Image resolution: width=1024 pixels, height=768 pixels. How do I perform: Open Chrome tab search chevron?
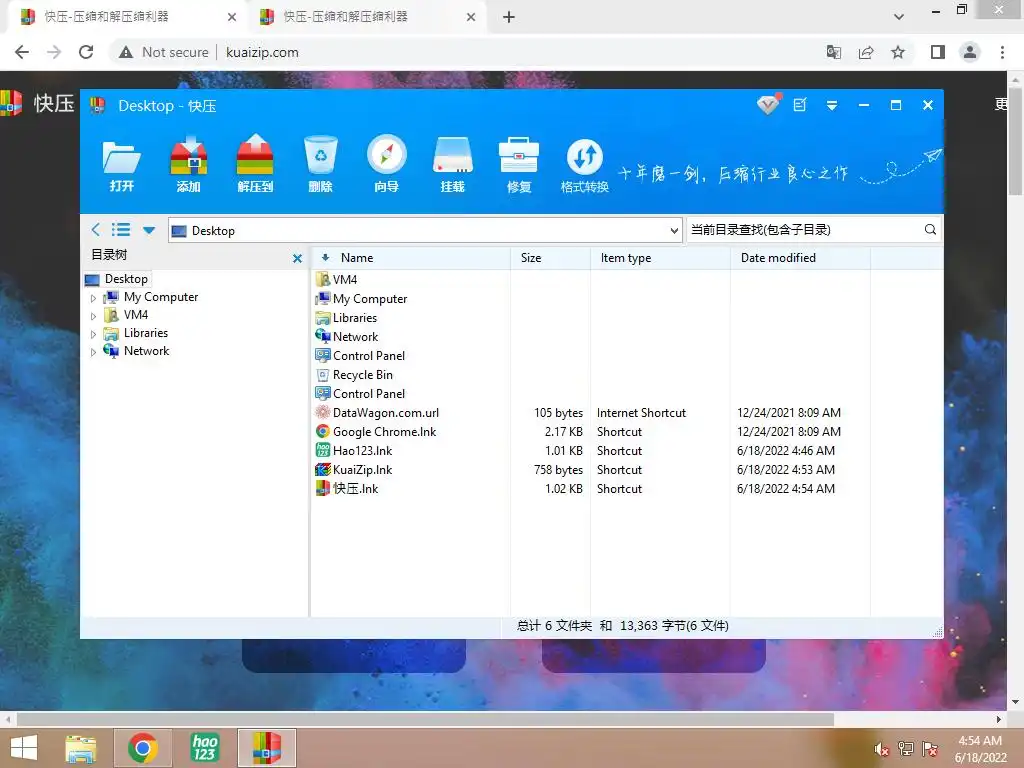899,17
